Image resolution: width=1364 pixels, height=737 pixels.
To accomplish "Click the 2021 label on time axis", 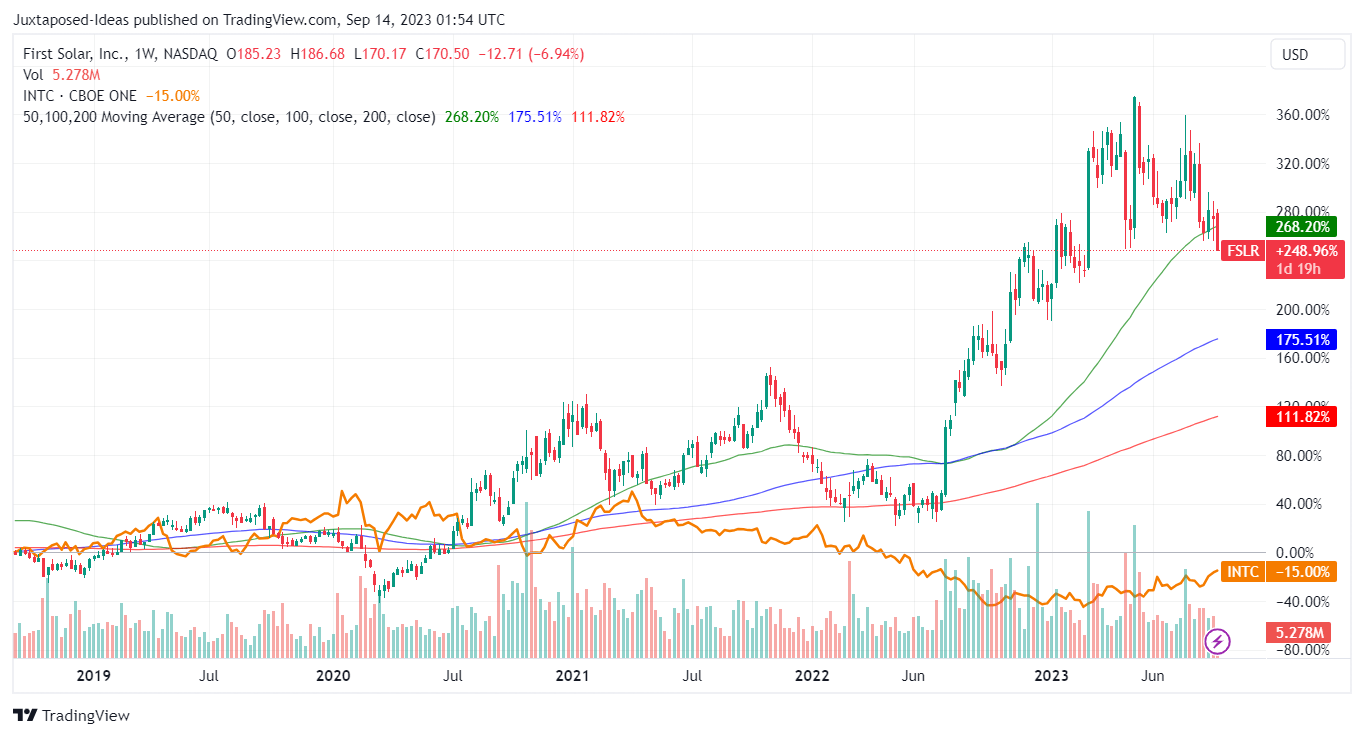I will pyautogui.click(x=572, y=676).
